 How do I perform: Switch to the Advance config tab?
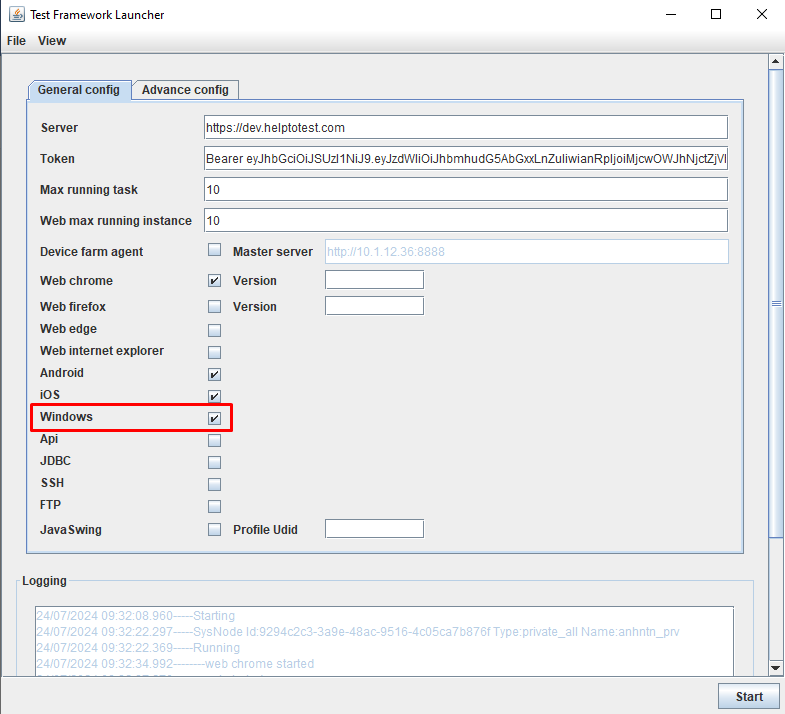[185, 90]
